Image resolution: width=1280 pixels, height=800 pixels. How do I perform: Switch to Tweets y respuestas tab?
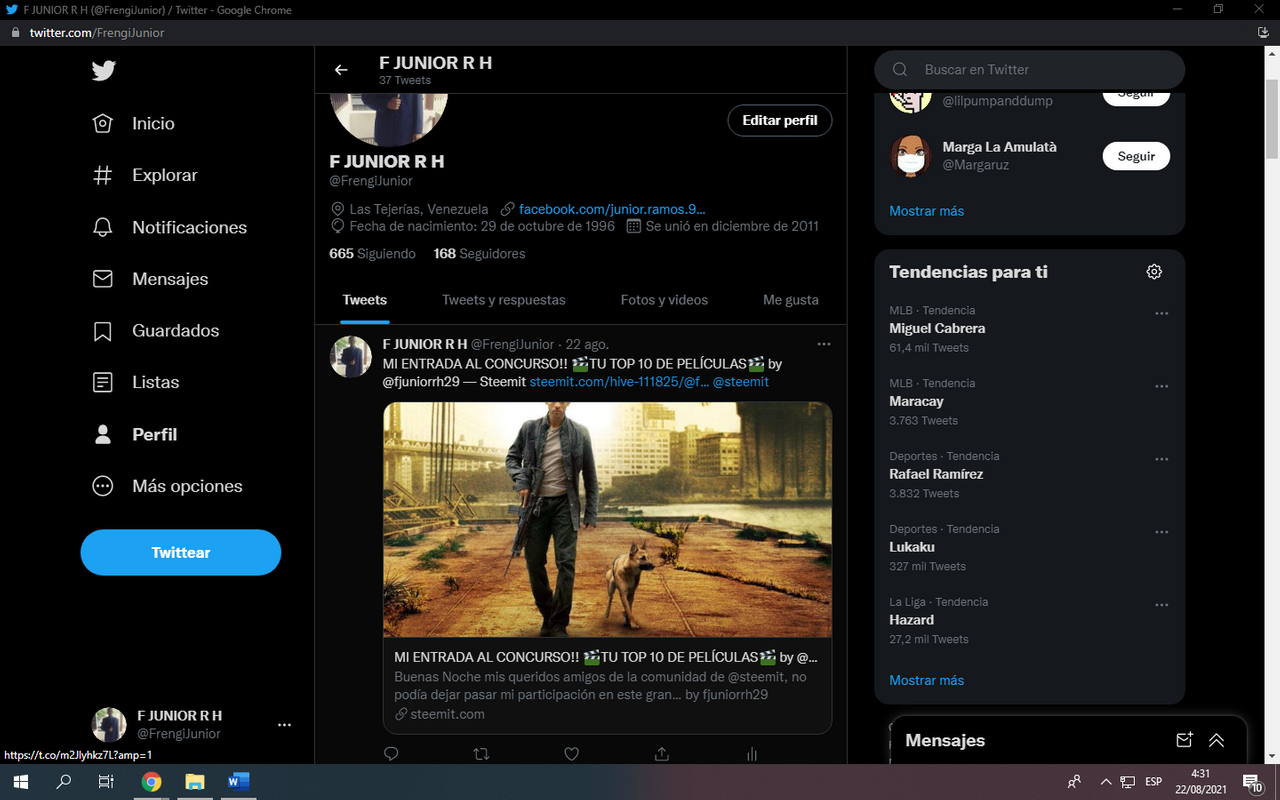(504, 300)
